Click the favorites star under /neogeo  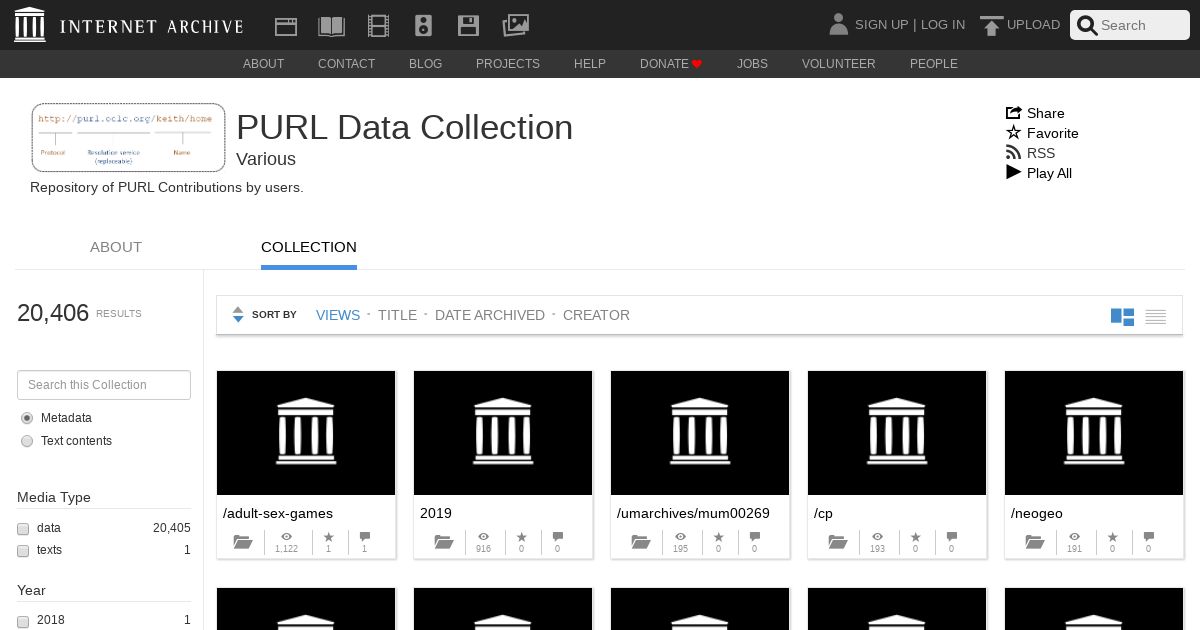(1112, 537)
